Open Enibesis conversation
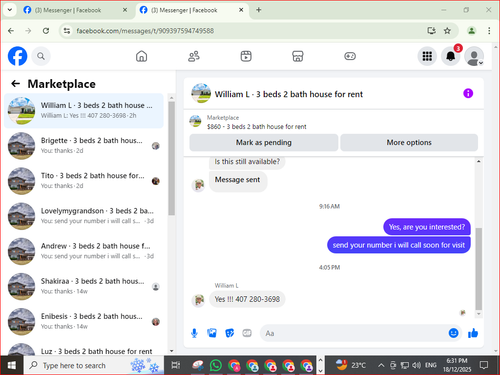 84,321
